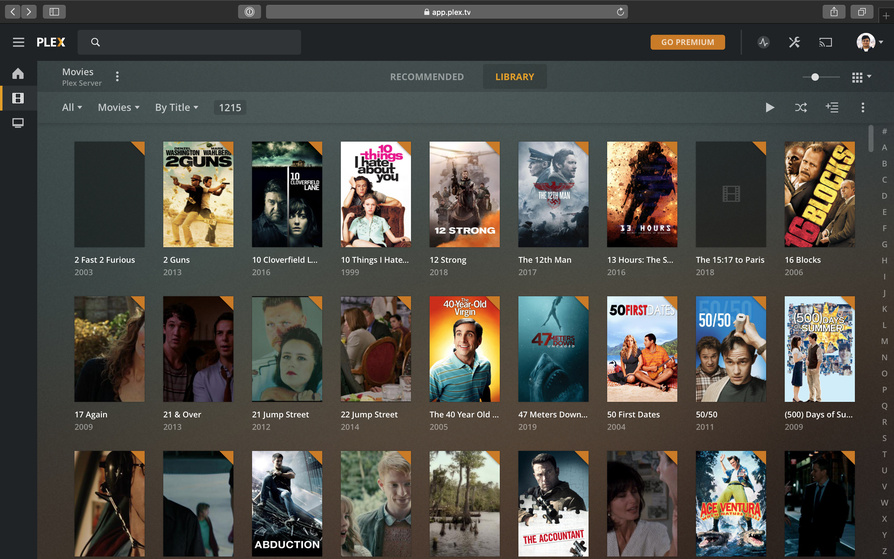Viewport: 894px width, 559px height.
Task: Adjust the poster size slider
Action: coord(821,77)
